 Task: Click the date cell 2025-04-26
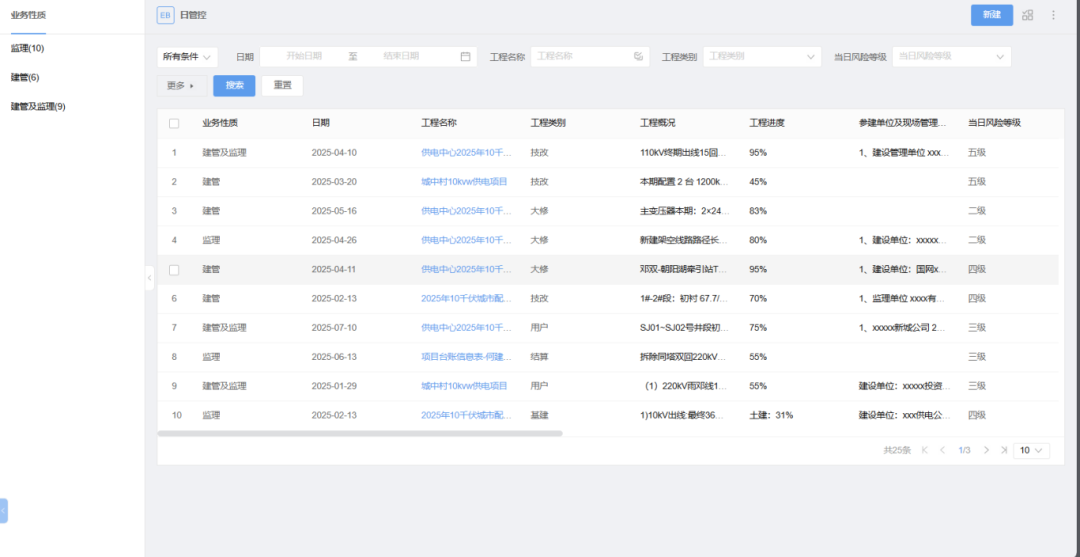click(x=334, y=240)
